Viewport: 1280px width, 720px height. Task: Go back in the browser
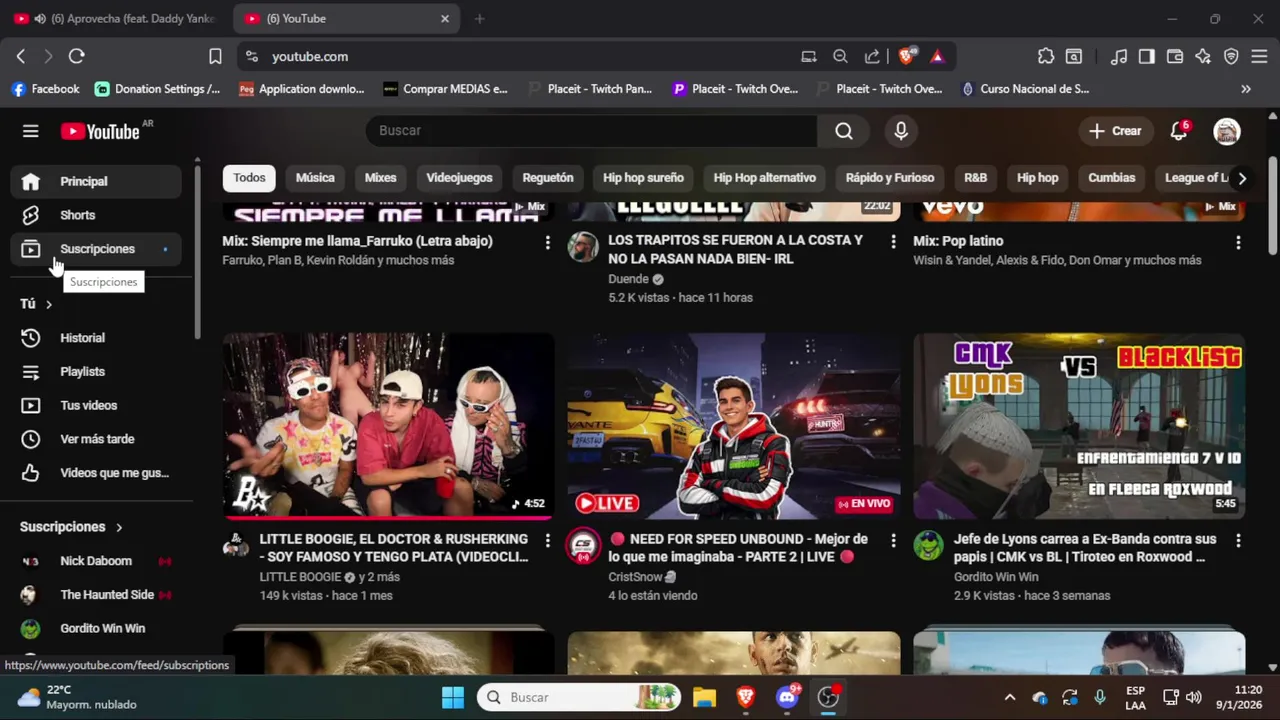21,57
